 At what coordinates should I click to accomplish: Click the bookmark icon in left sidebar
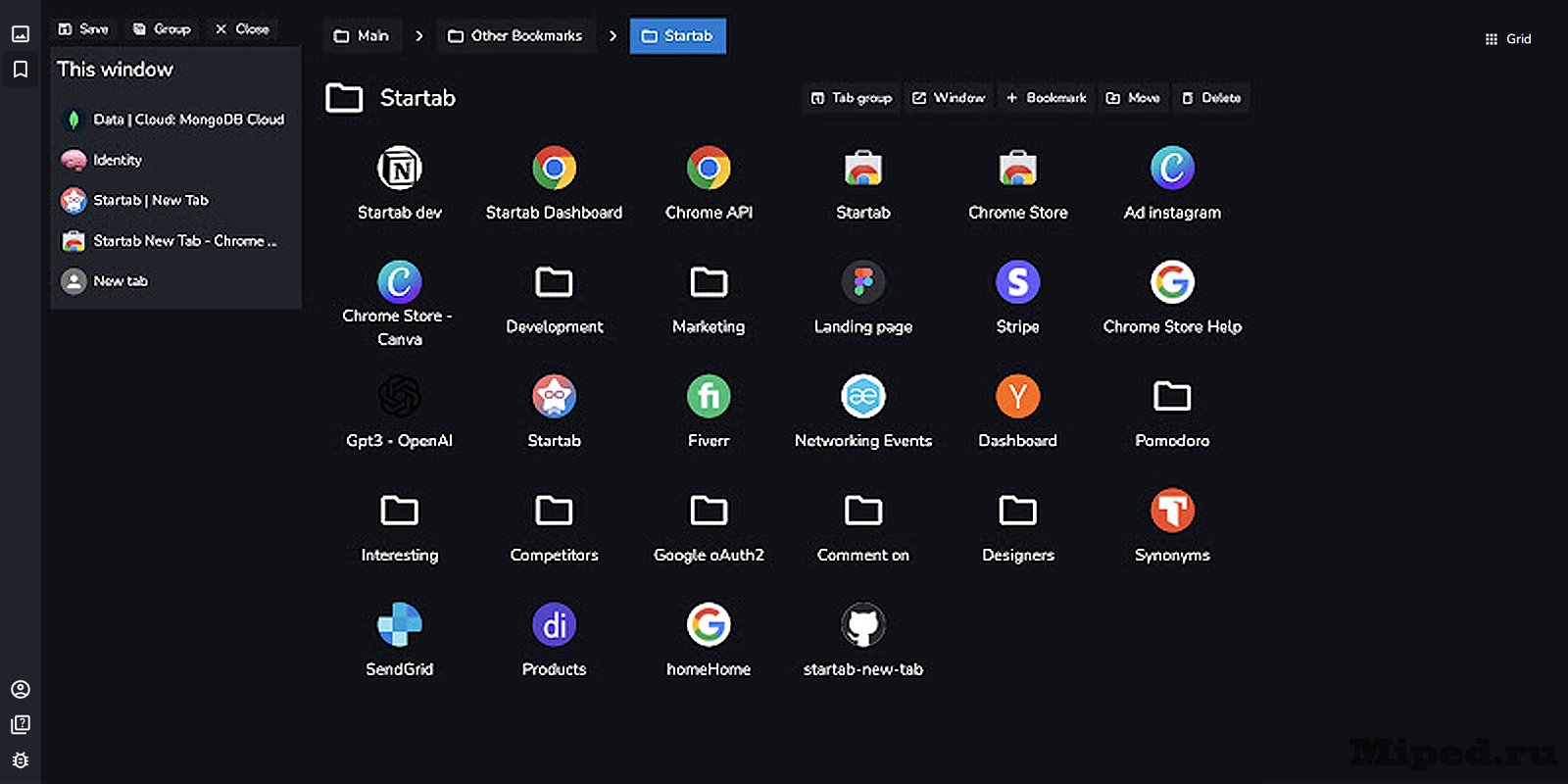(21, 69)
